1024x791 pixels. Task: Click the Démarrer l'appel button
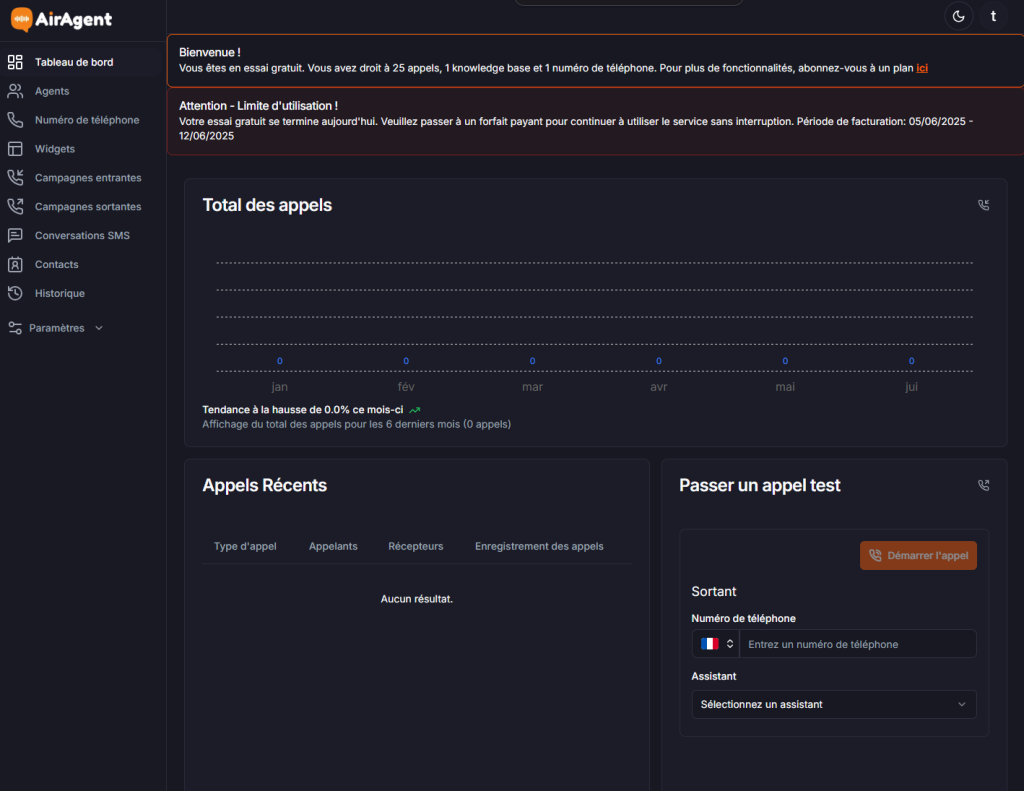click(918, 556)
